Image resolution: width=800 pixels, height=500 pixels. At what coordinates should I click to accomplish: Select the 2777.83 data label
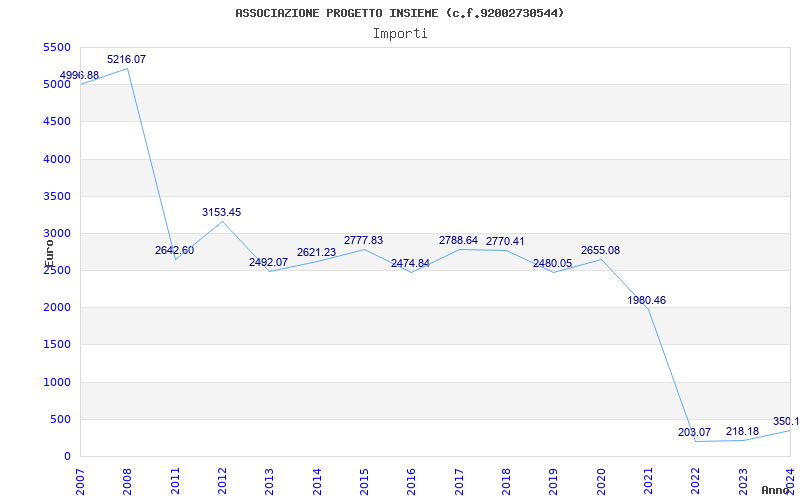[x=363, y=241]
